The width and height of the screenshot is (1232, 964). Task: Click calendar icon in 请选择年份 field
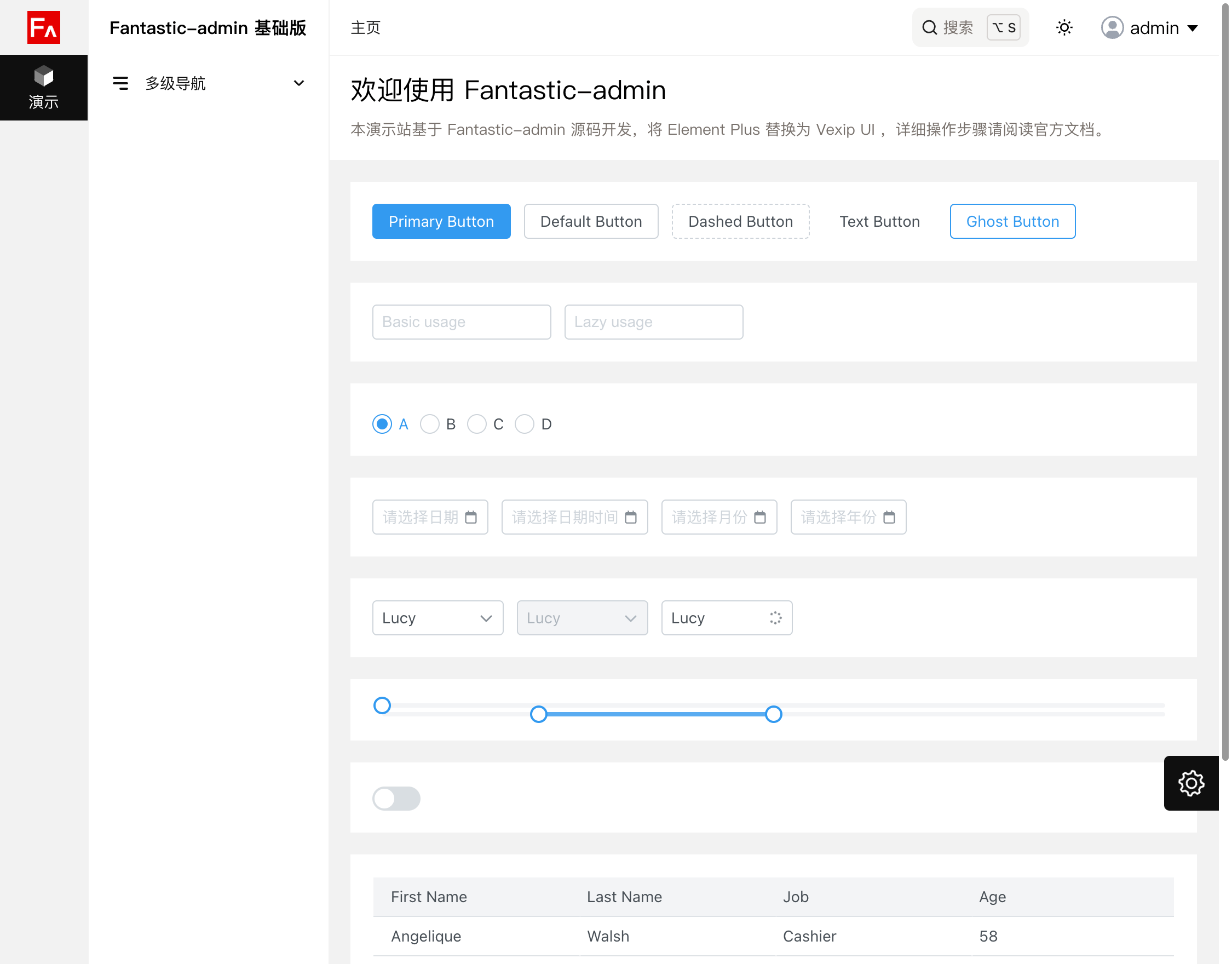click(x=889, y=517)
